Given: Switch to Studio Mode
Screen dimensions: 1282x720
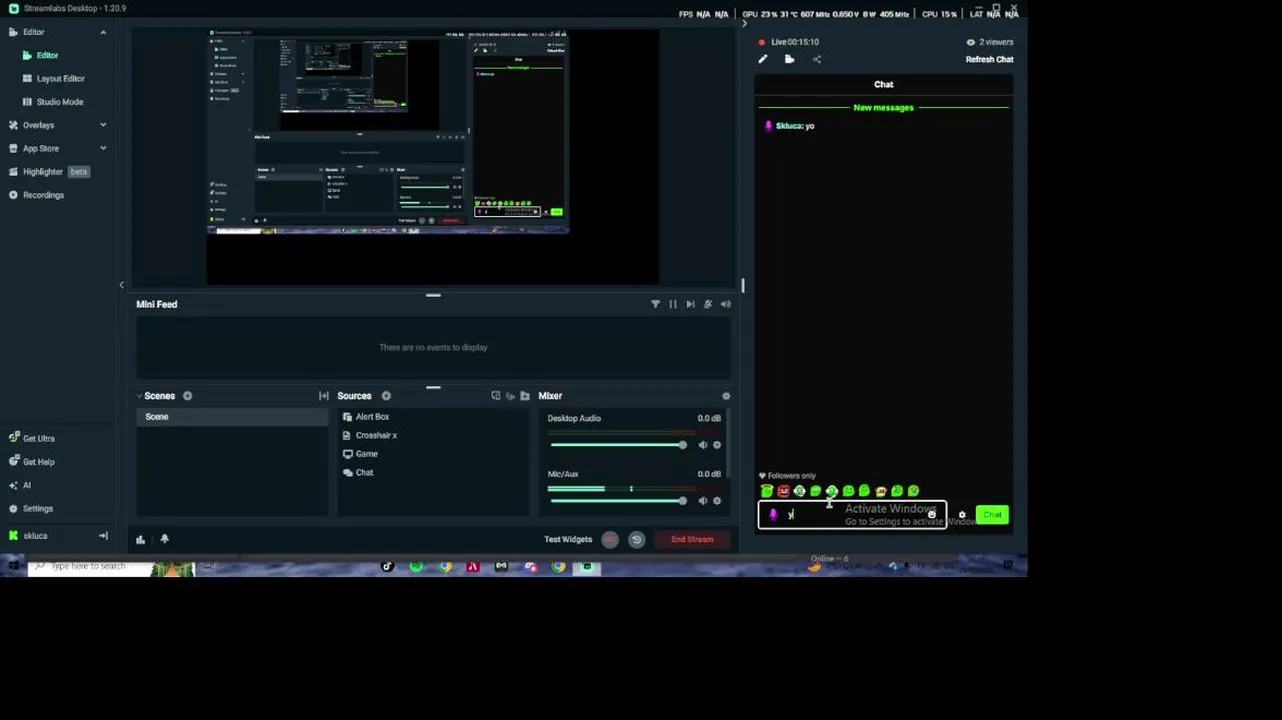Looking at the screenshot, I should pyautogui.click(x=59, y=102).
